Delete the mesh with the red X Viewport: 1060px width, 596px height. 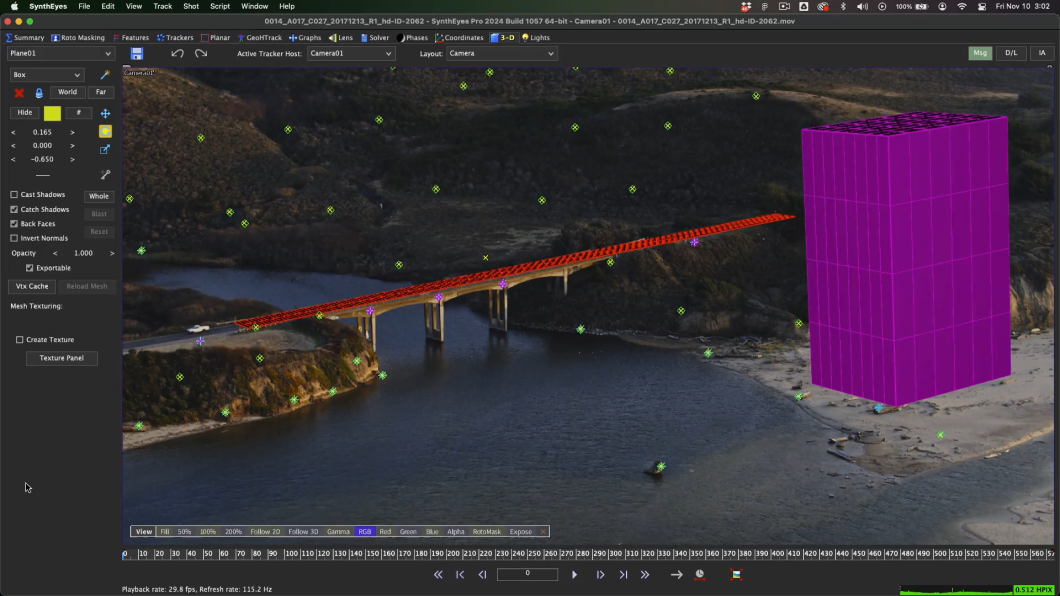pos(19,93)
